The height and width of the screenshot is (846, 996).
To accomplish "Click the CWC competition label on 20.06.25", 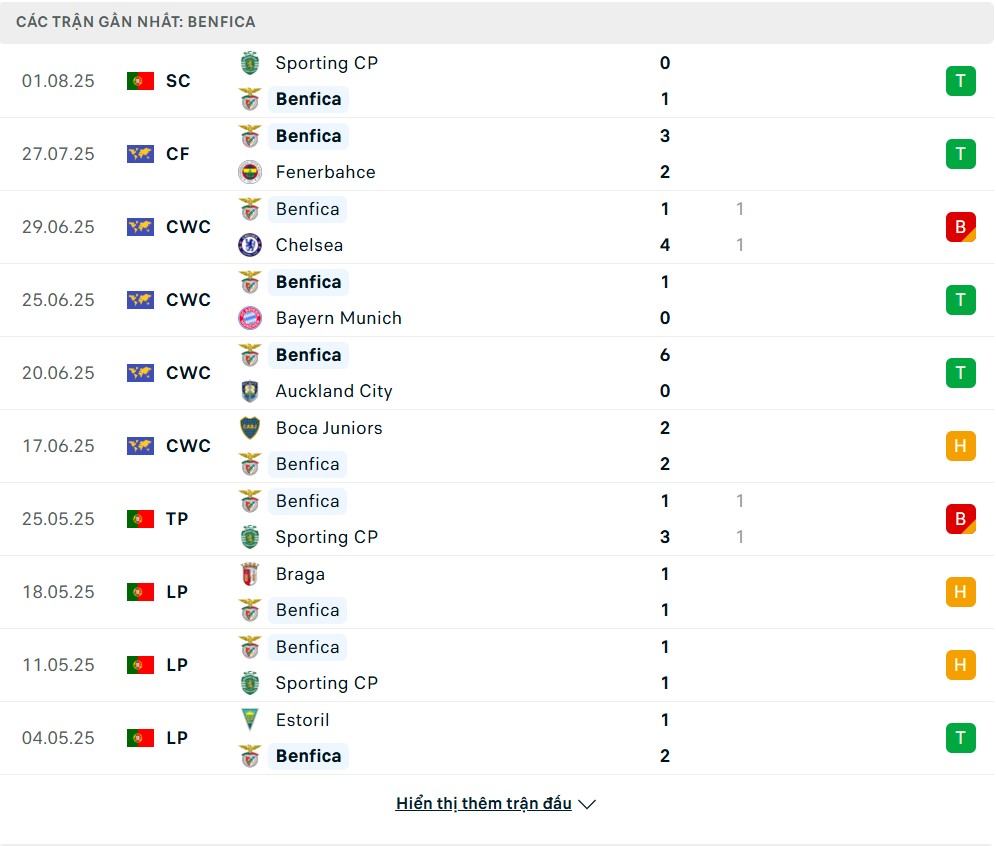I will 188,373.
